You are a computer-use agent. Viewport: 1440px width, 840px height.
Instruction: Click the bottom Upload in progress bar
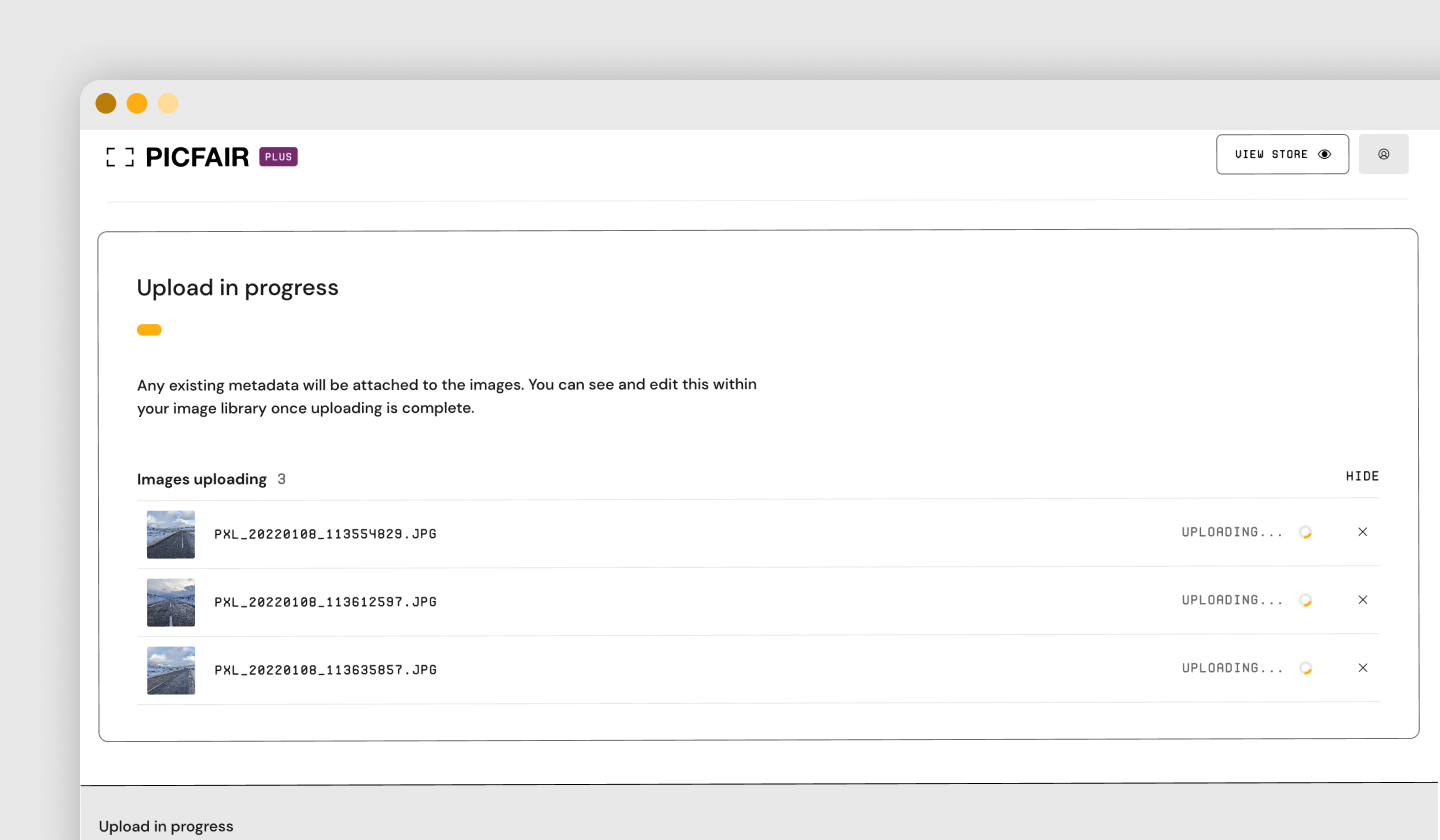pyautogui.click(x=760, y=812)
